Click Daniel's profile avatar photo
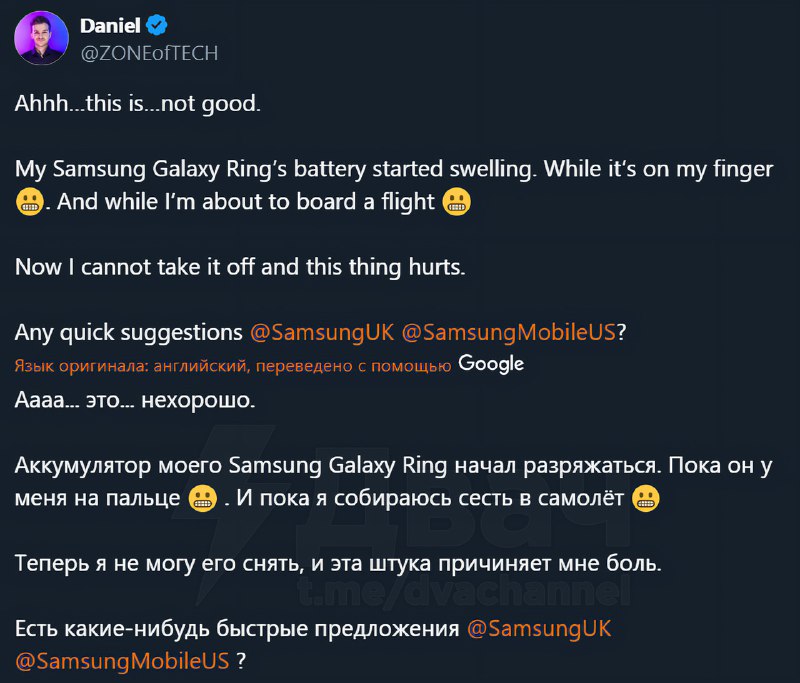Viewport: 800px width, 683px height. pyautogui.click(x=41, y=40)
